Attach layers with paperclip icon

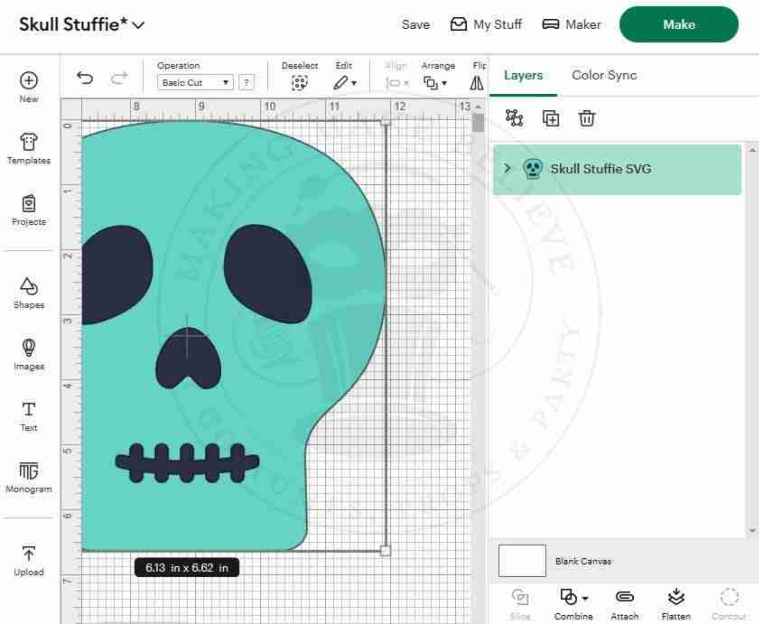pyautogui.click(x=624, y=602)
